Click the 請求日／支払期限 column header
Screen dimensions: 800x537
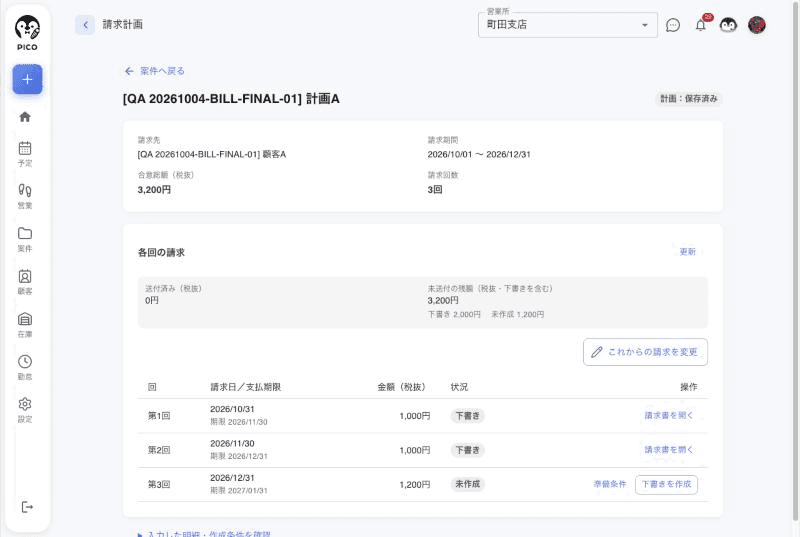246,387
